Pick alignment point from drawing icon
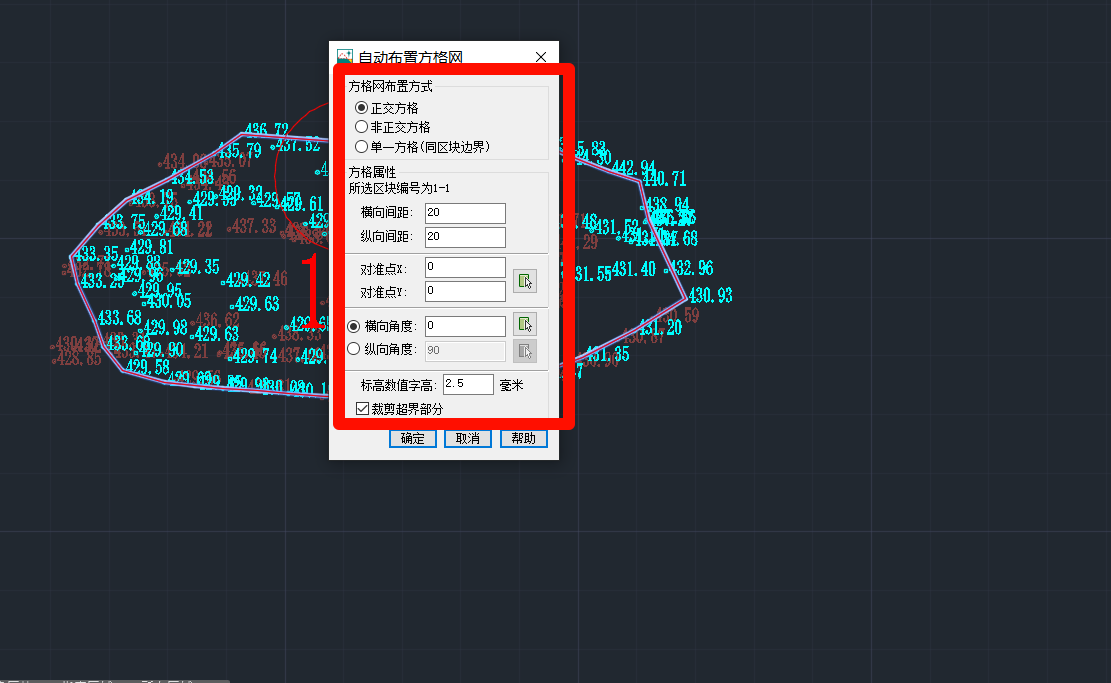 [524, 281]
